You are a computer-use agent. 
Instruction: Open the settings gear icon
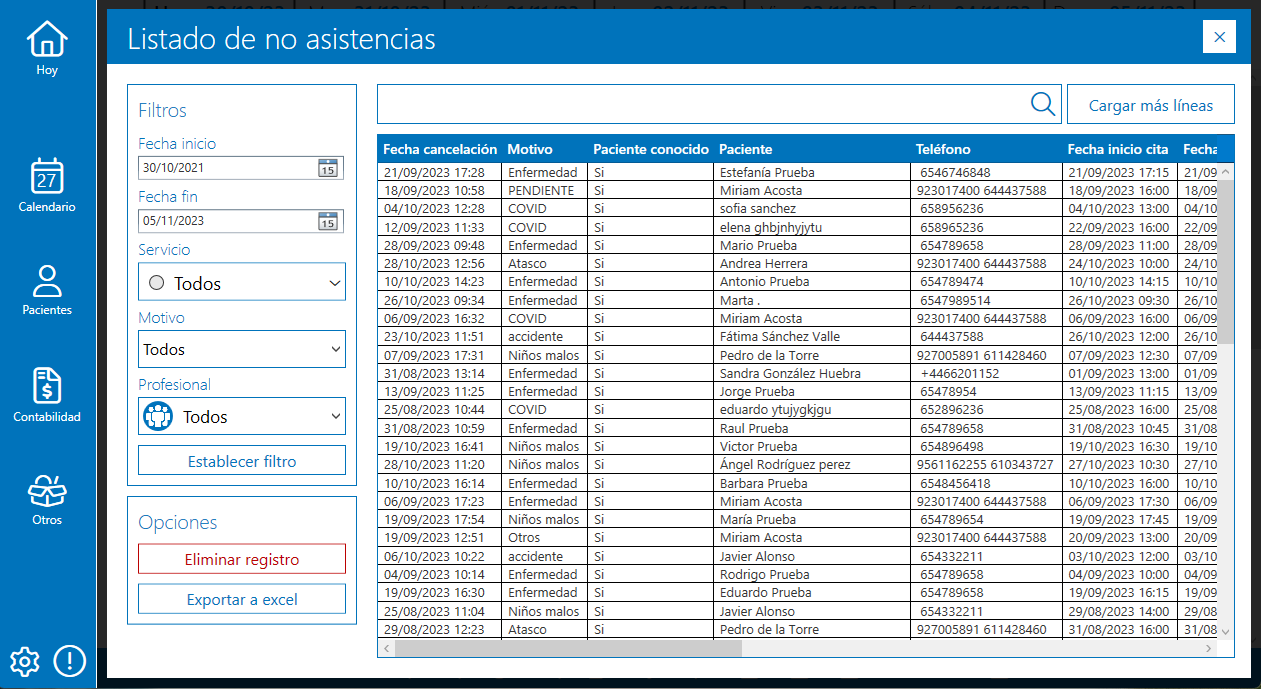[23, 661]
